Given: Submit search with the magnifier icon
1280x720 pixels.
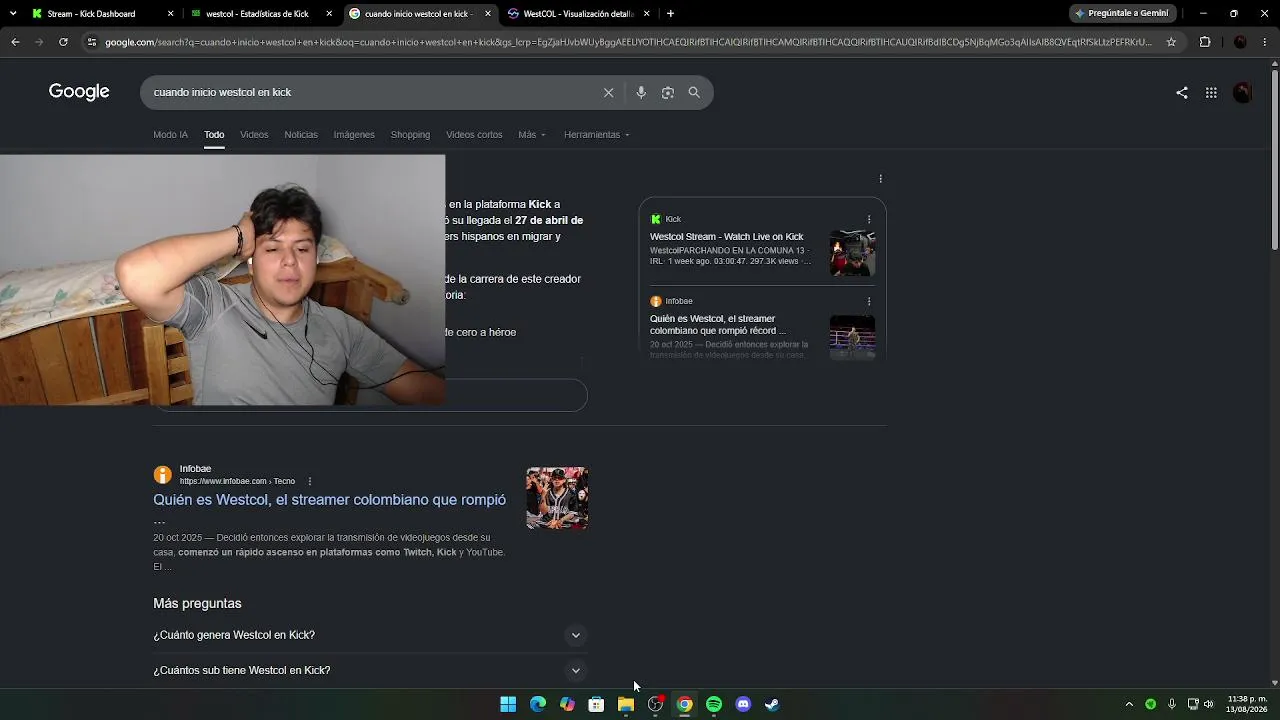Looking at the screenshot, I should pyautogui.click(x=694, y=92).
